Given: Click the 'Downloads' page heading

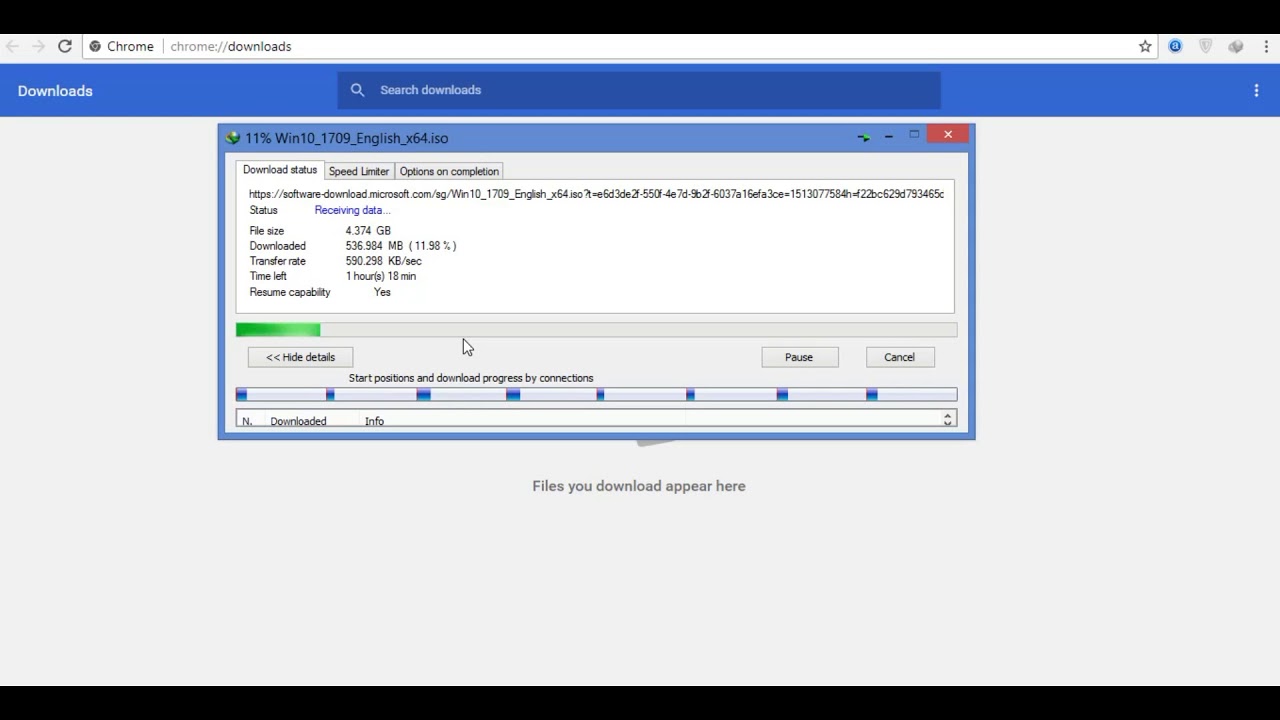Looking at the screenshot, I should (55, 91).
